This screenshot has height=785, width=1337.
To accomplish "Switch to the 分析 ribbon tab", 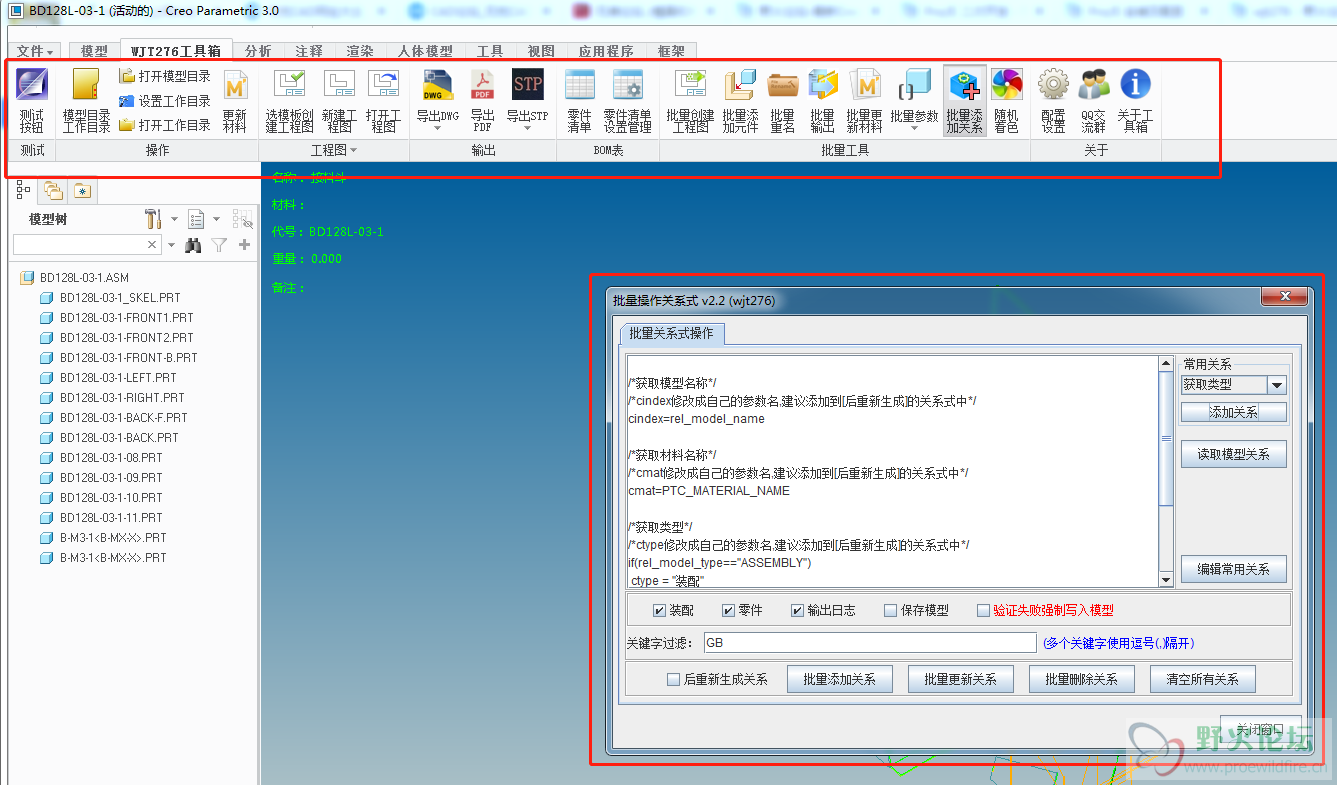I will coord(258,51).
